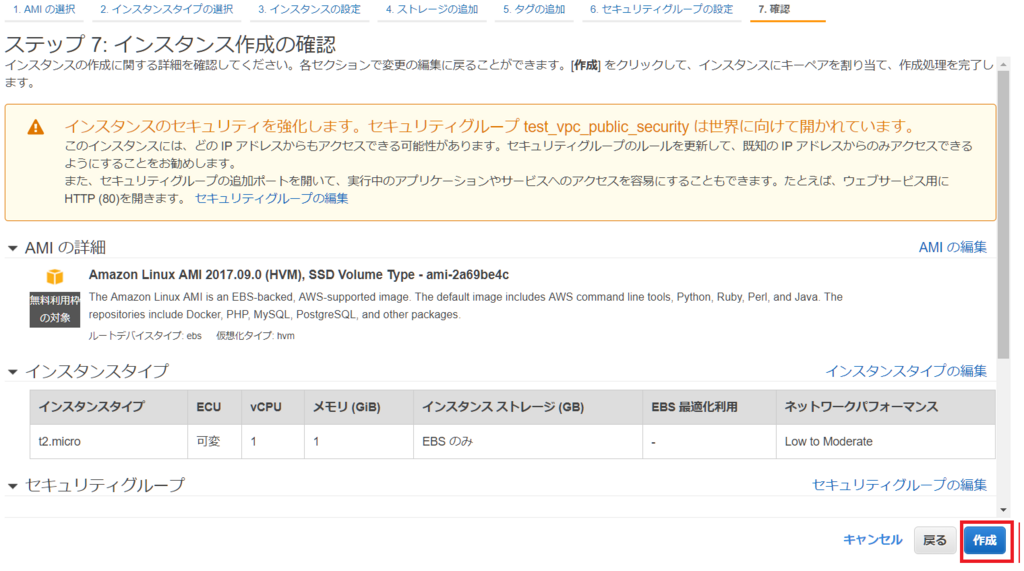1024x571 pixels.
Task: Click the 戻る button
Action: pos(935,540)
